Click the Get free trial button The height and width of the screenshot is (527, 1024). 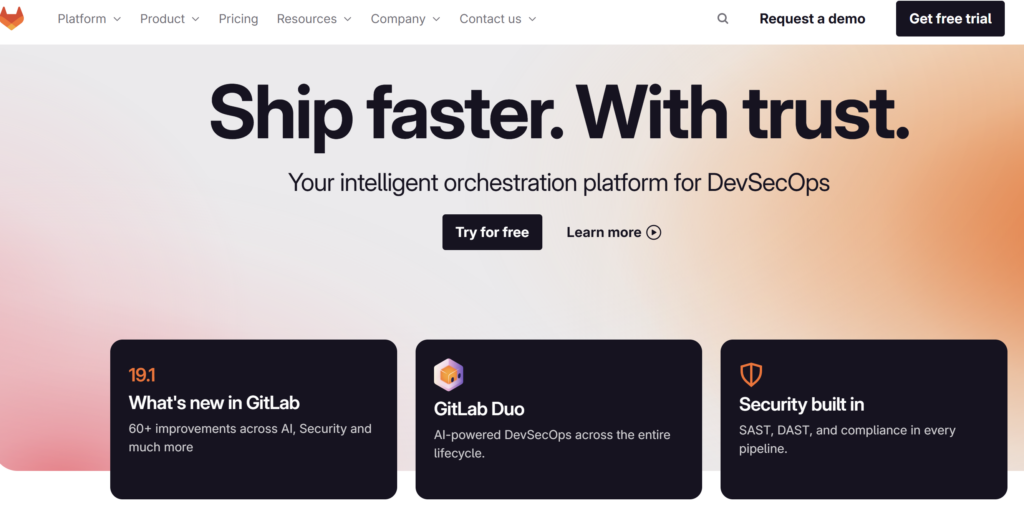click(x=950, y=19)
